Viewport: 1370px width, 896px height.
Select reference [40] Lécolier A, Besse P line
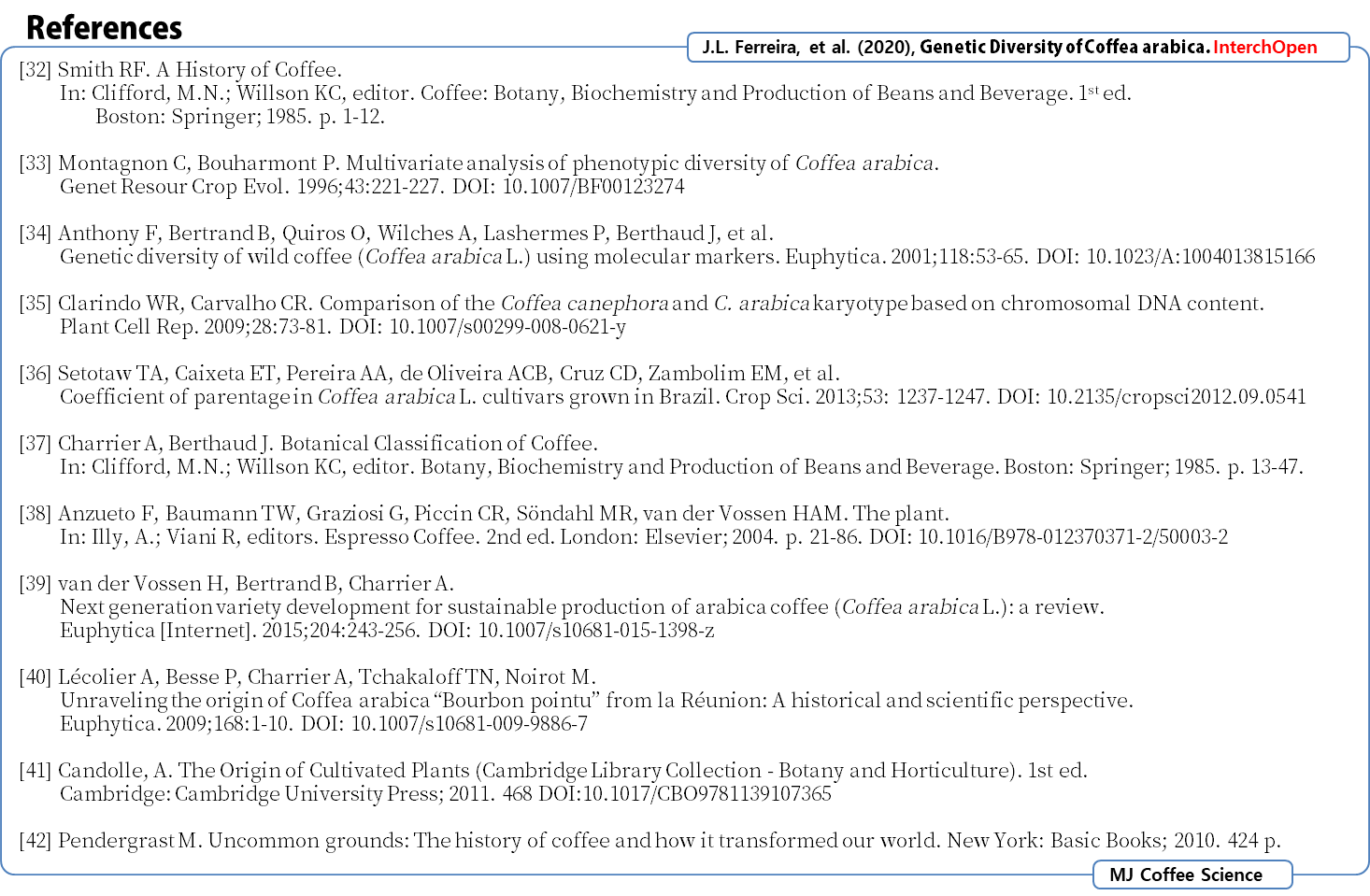pyautogui.click(x=307, y=677)
